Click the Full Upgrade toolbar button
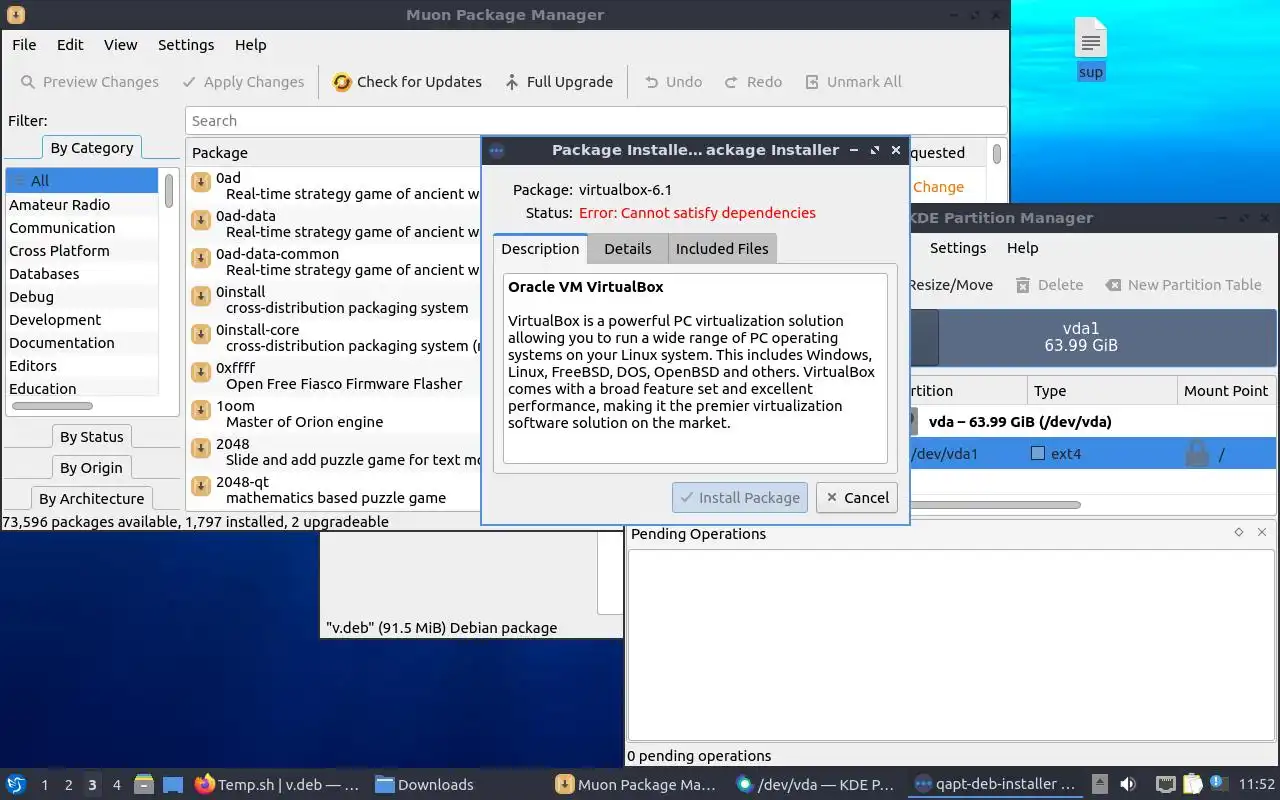This screenshot has width=1280, height=800. tap(558, 82)
